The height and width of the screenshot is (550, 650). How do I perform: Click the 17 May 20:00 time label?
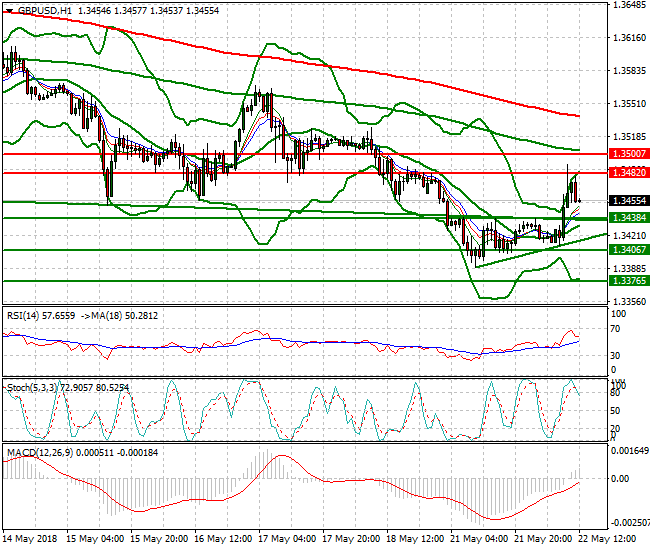pyautogui.click(x=351, y=539)
